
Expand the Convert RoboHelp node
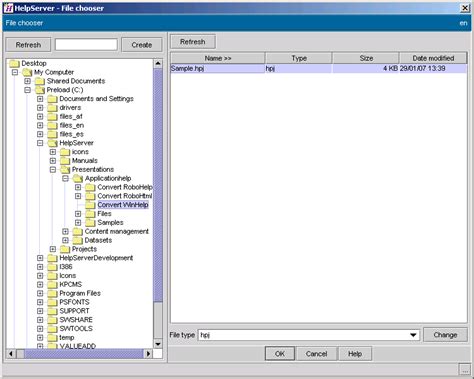(x=78, y=187)
